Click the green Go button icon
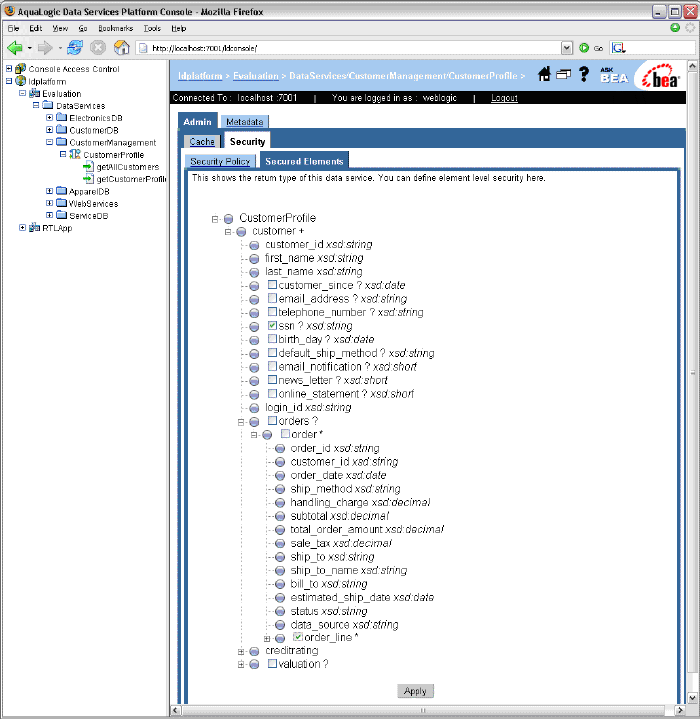Image resolution: width=700 pixels, height=719 pixels. coord(584,48)
